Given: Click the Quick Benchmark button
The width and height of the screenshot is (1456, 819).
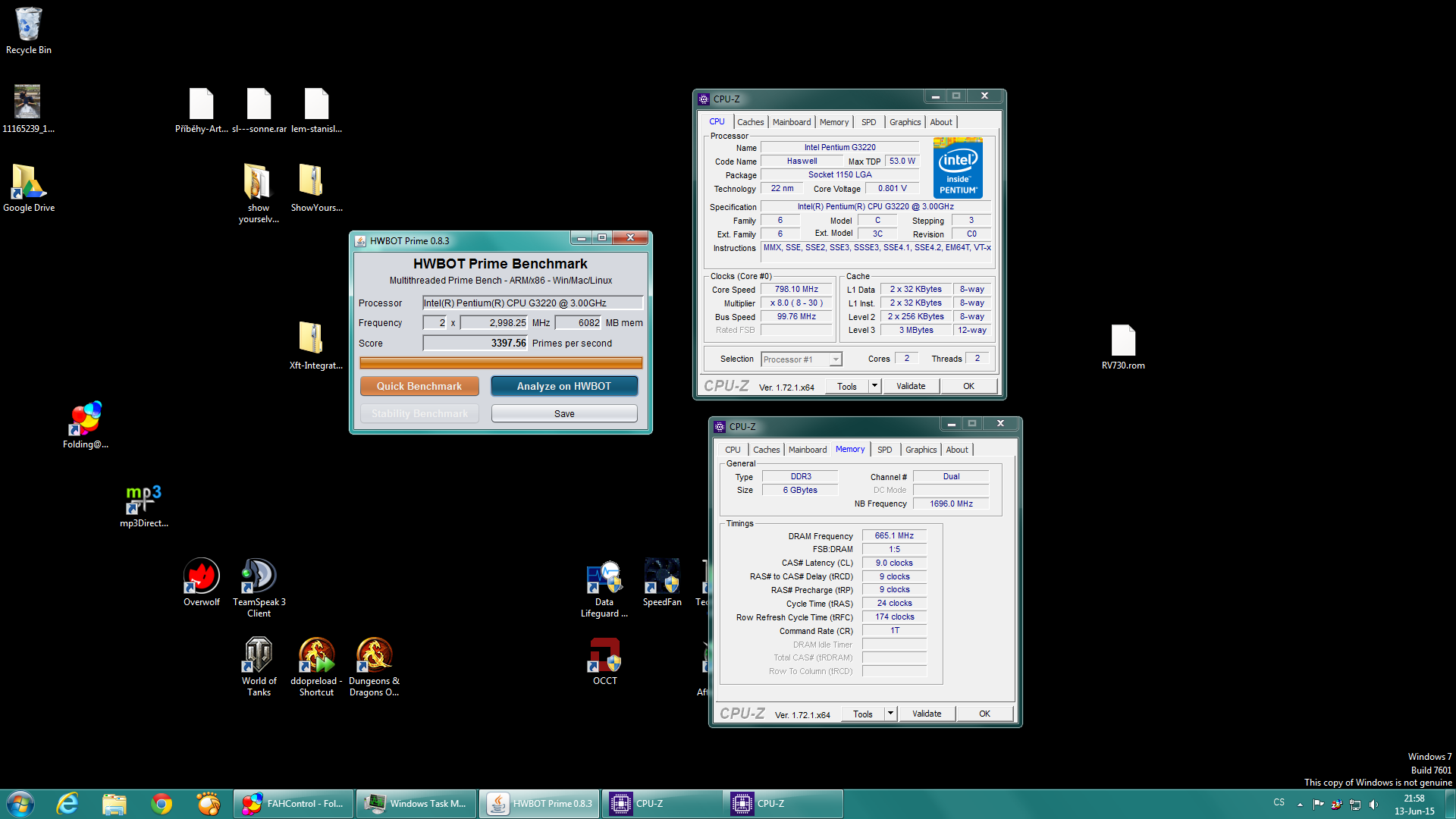Looking at the screenshot, I should (x=419, y=386).
